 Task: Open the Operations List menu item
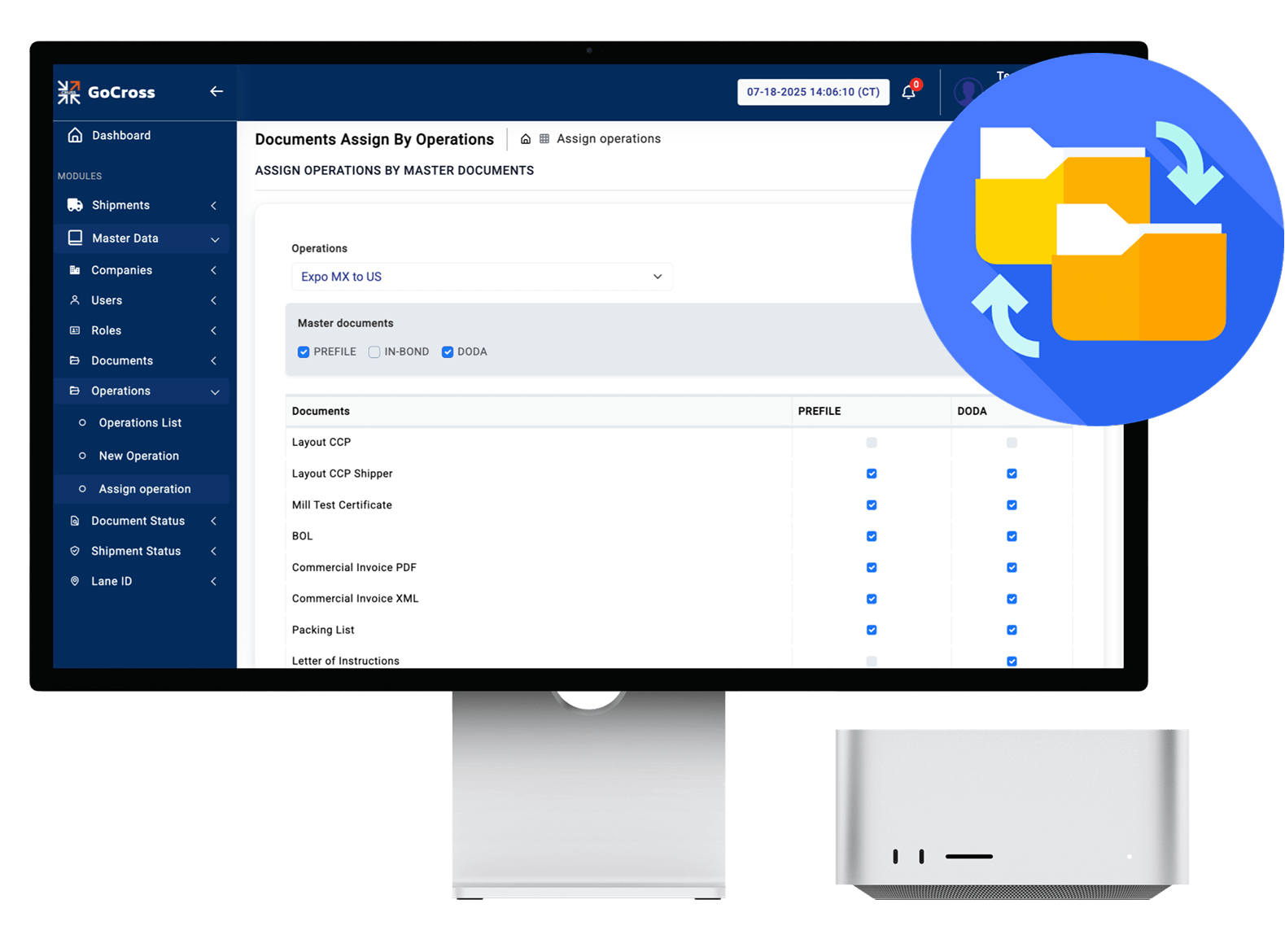click(x=140, y=422)
